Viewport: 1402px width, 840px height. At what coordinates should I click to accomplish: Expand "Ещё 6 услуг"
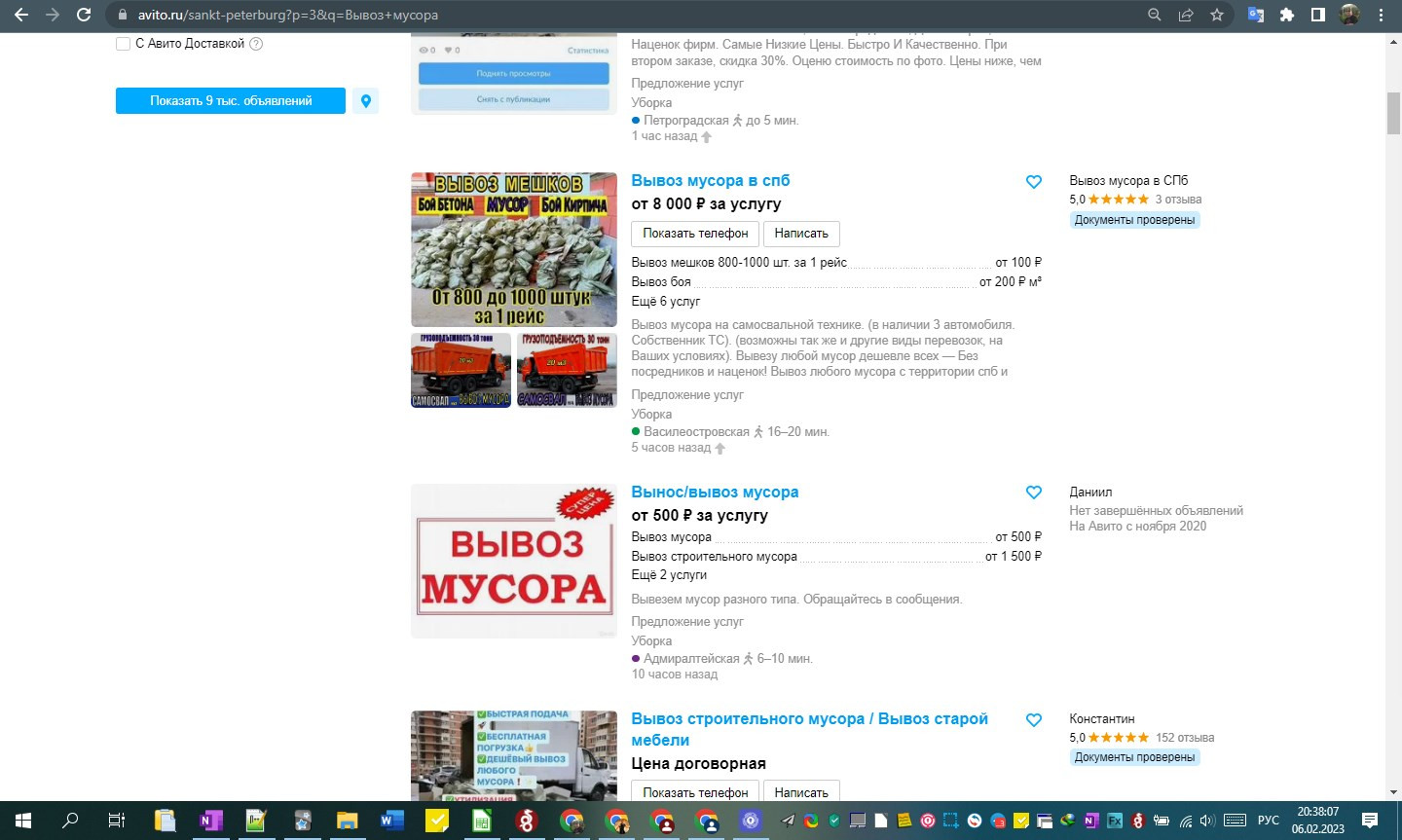click(666, 302)
